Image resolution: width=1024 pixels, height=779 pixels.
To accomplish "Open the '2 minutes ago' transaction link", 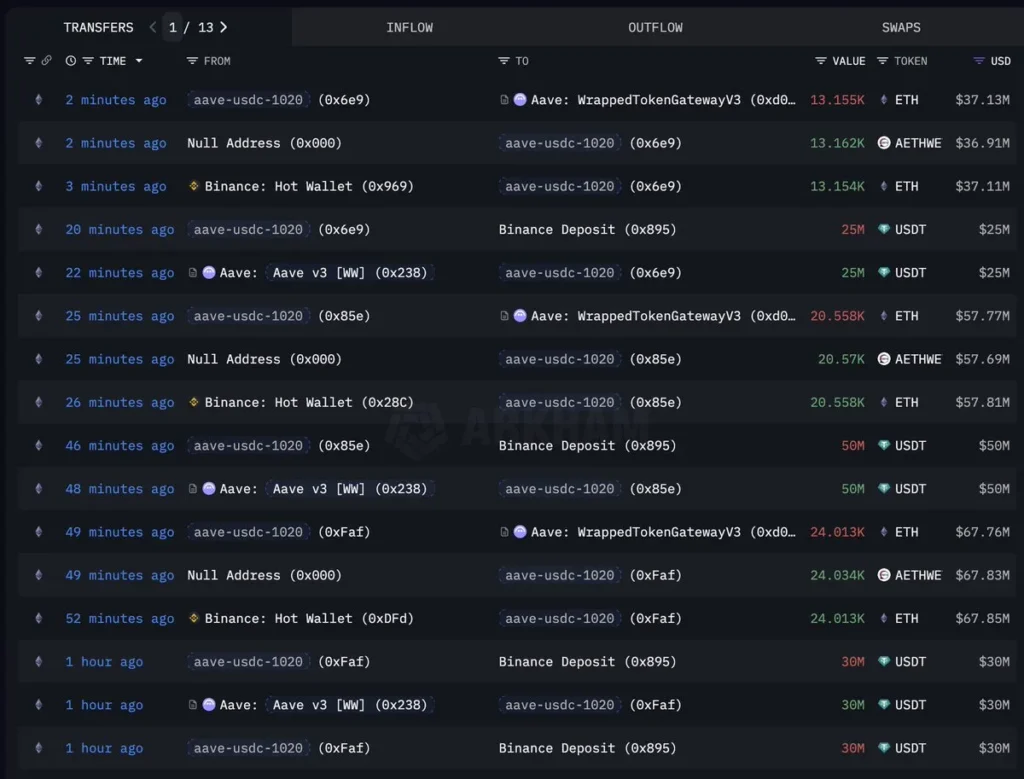I will pyautogui.click(x=115, y=100).
